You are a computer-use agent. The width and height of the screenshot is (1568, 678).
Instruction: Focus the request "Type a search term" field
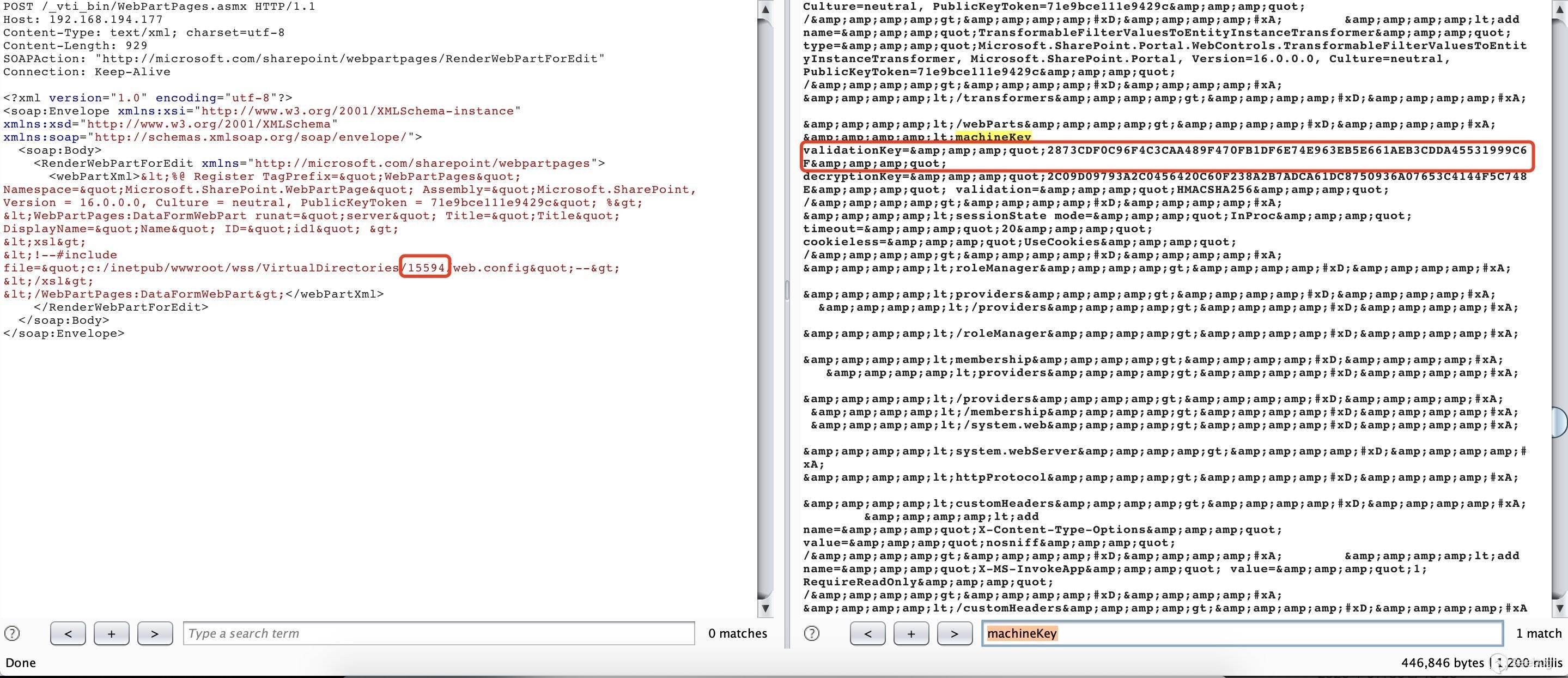(438, 633)
